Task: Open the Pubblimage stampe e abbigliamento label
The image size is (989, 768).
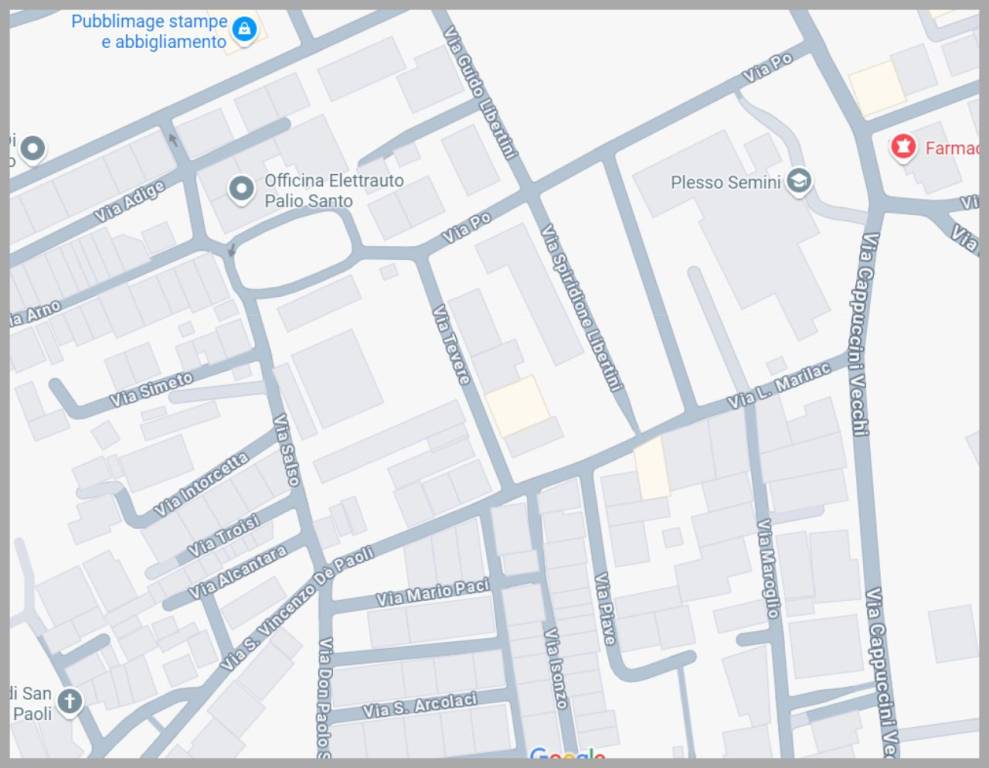Action: click(149, 31)
